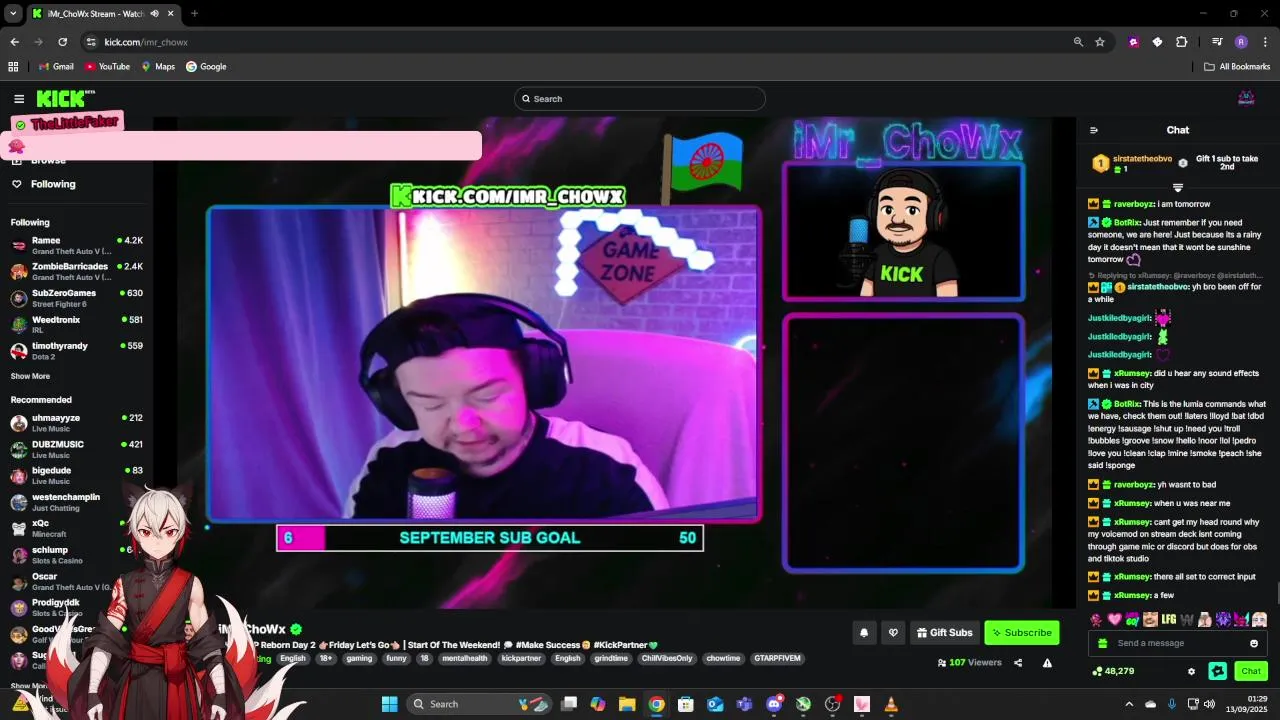Open Chrome media control icon

click(x=1217, y=42)
